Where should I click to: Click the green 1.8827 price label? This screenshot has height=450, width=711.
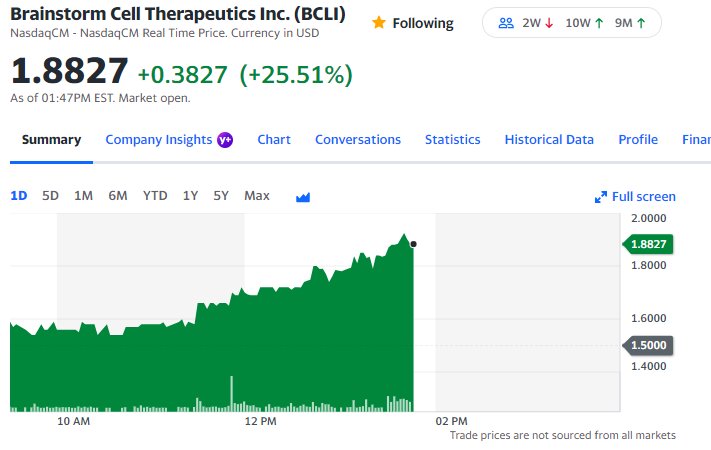point(648,245)
